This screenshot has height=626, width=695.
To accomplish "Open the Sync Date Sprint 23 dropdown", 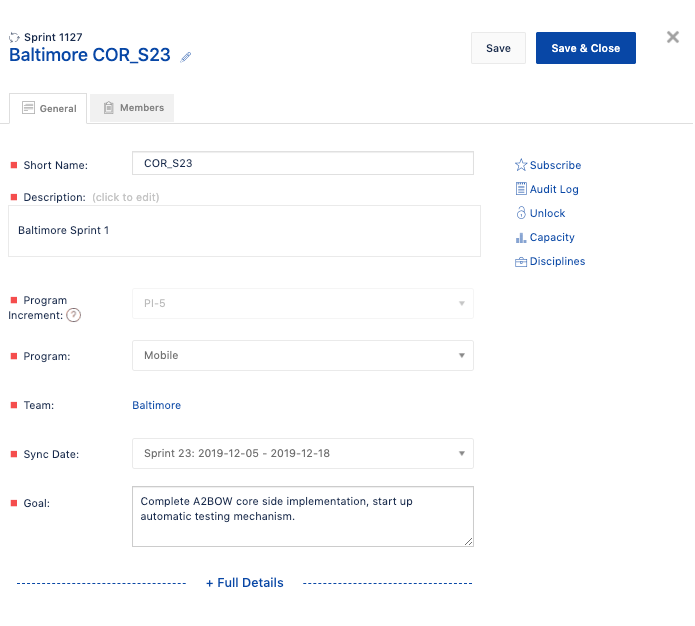I will 303,454.
